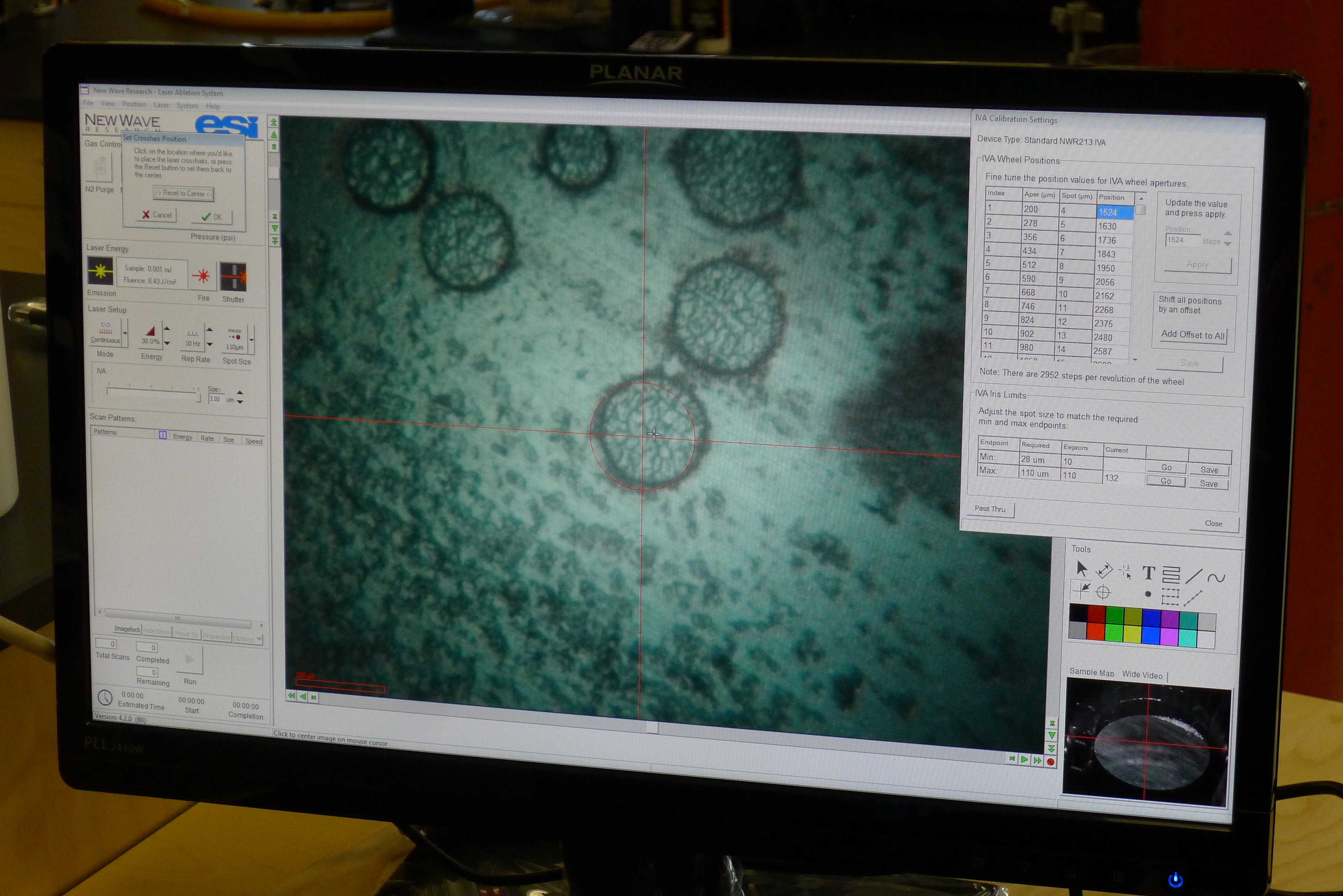Image resolution: width=1343 pixels, height=896 pixels.
Task: Toggle the laser Emission button
Action: point(100,271)
